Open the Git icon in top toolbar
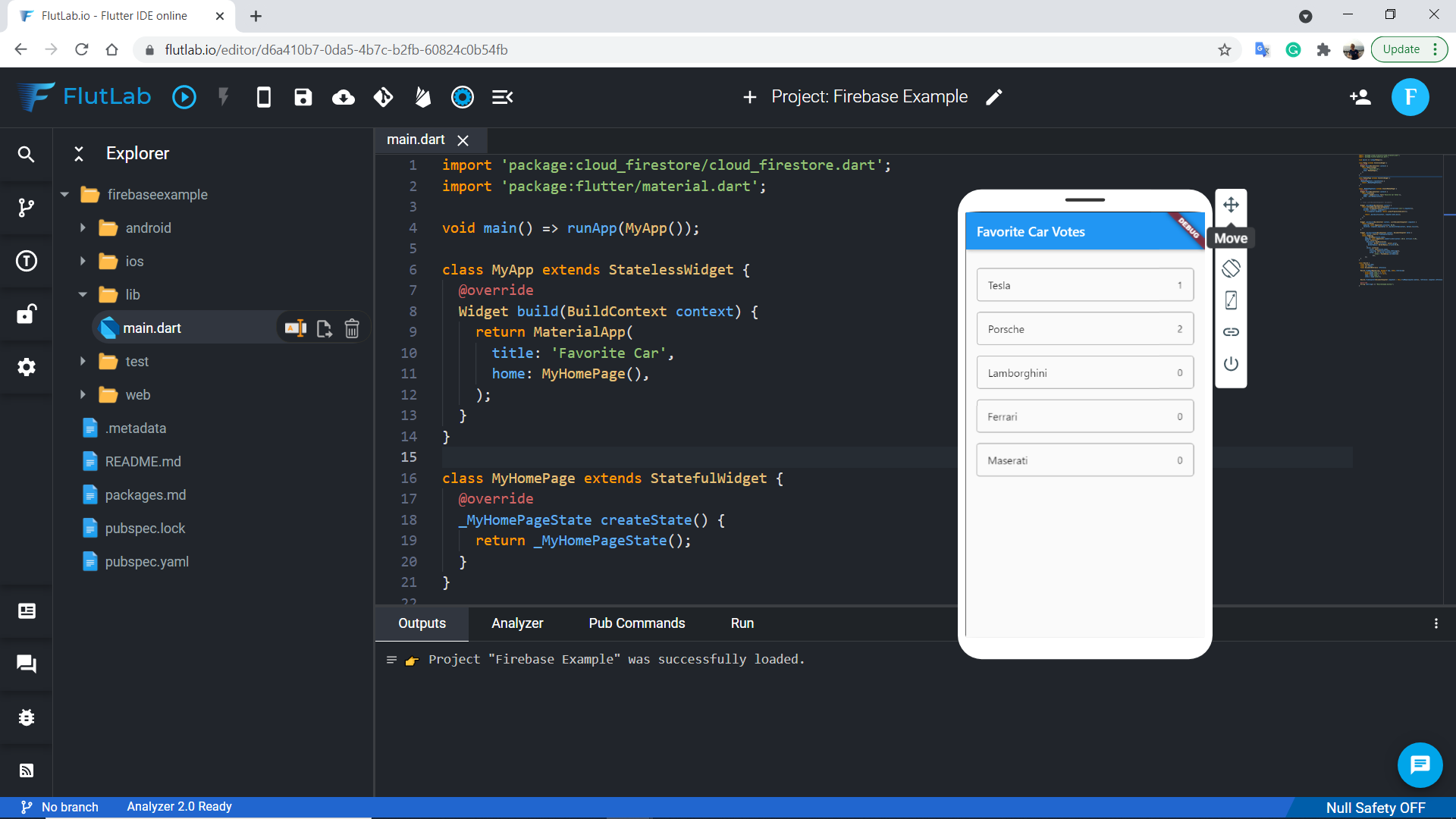This screenshot has height=819, width=1456. [x=383, y=97]
